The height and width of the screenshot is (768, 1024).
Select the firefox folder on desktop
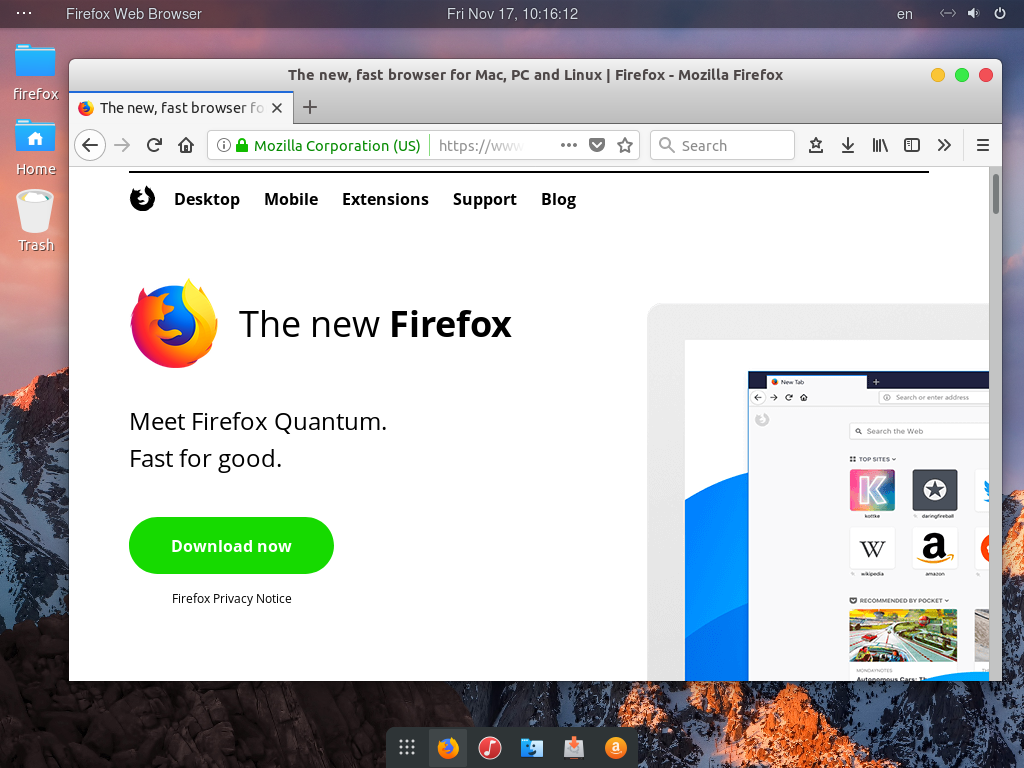(35, 72)
